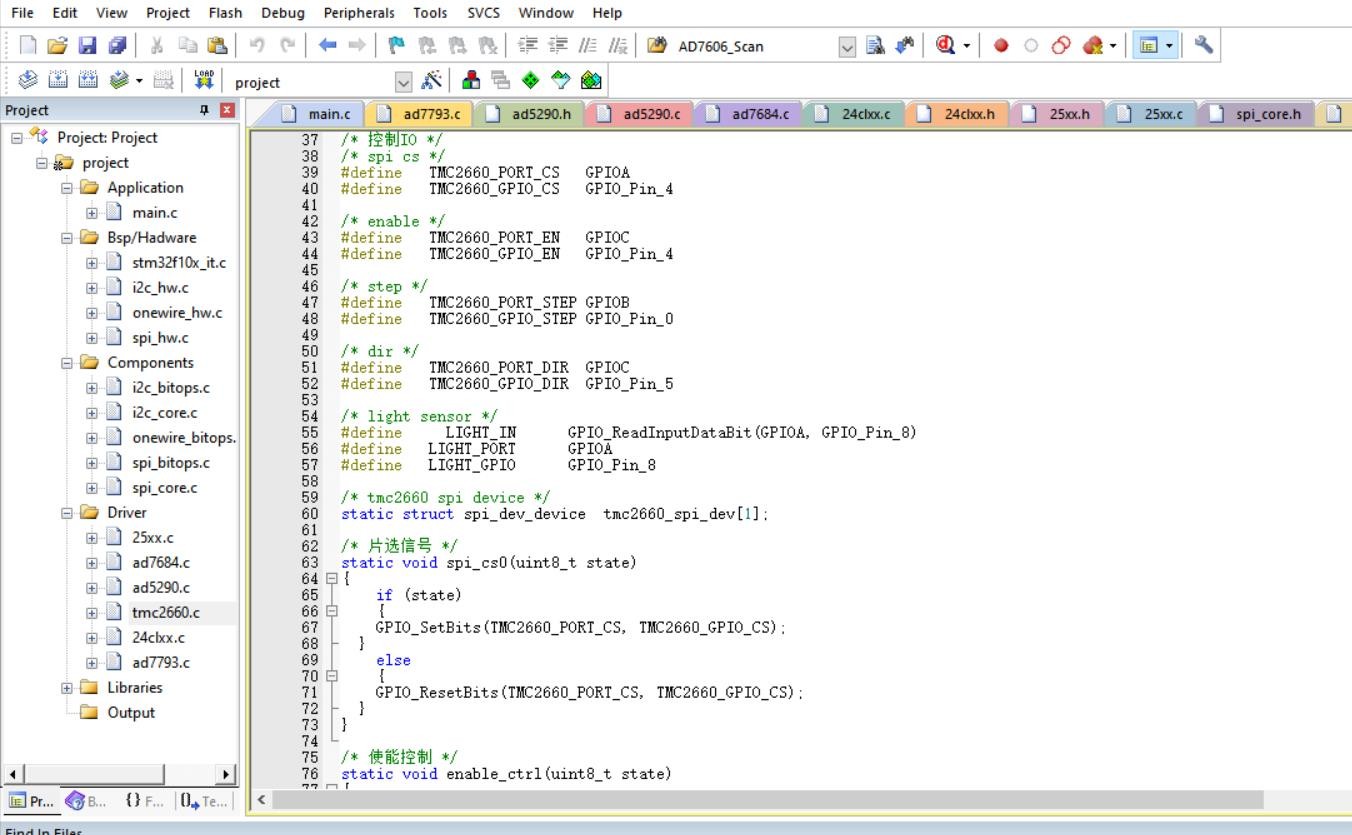Screen dimensions: 1352x835
Task: Open Manage Project Items blocks icon
Action: point(471,81)
